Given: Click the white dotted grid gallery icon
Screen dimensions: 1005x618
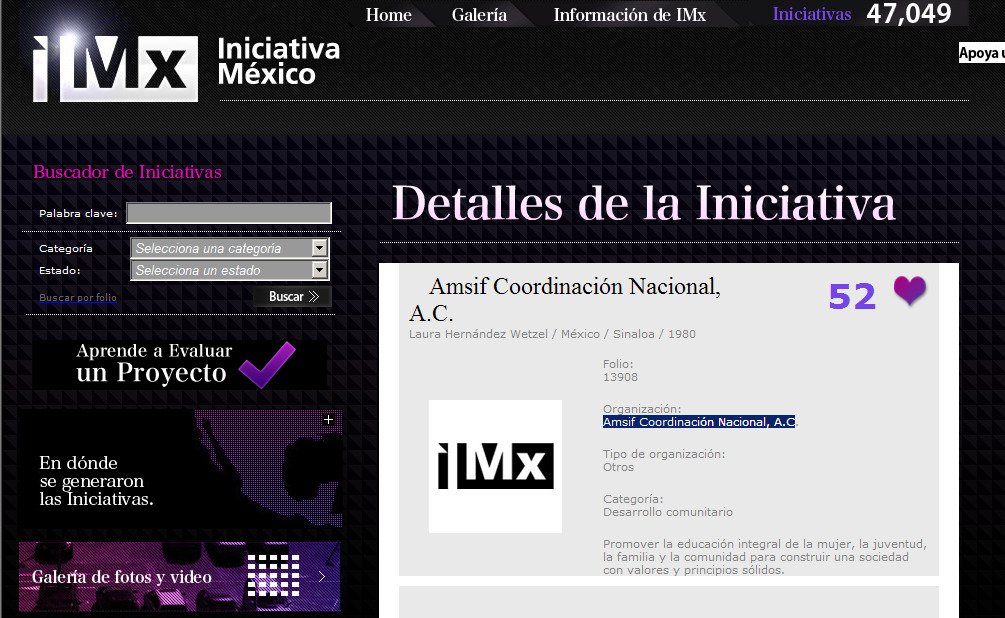Looking at the screenshot, I should (x=273, y=575).
